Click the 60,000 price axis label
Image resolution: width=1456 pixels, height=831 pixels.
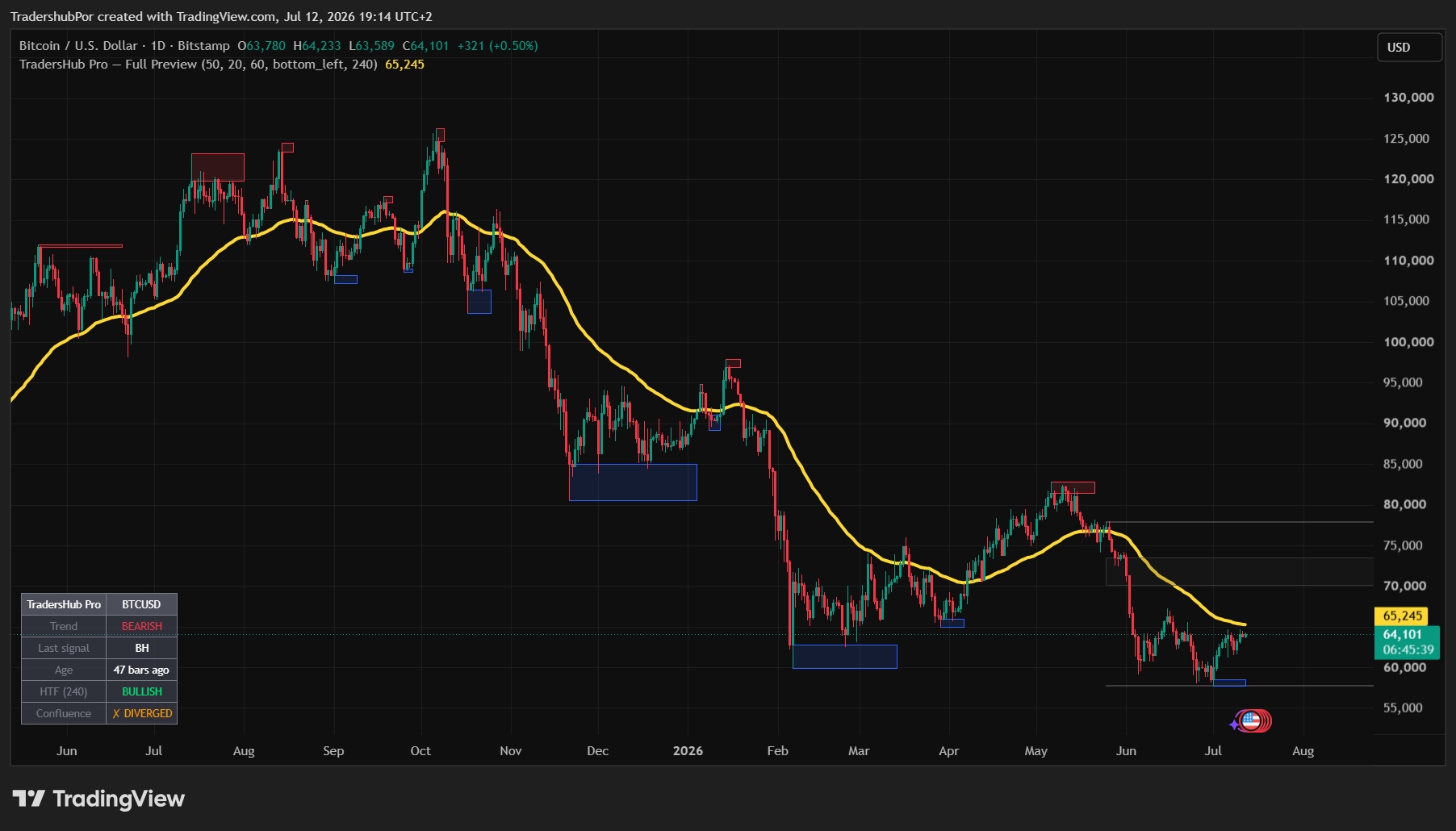click(x=1404, y=667)
